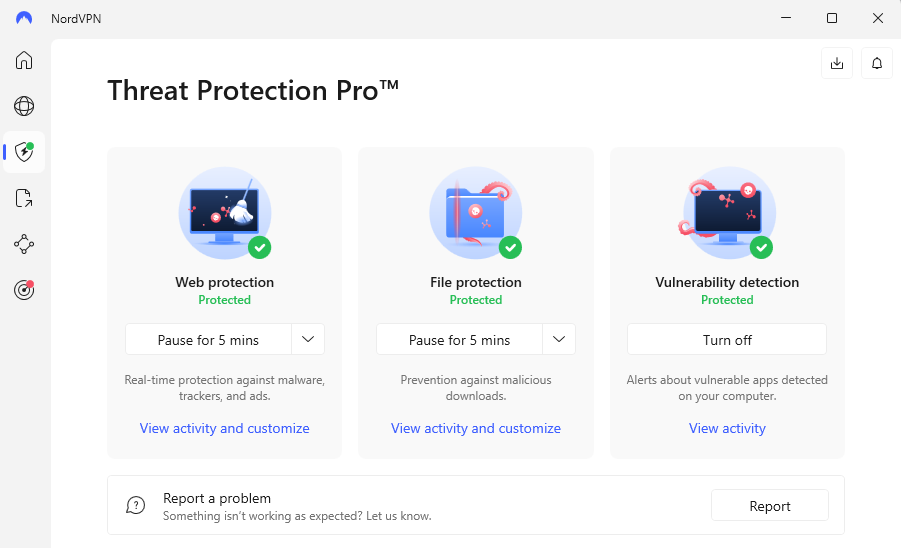Image resolution: width=901 pixels, height=548 pixels.
Task: Expand Web protection pause duration dropdown
Action: (308, 340)
